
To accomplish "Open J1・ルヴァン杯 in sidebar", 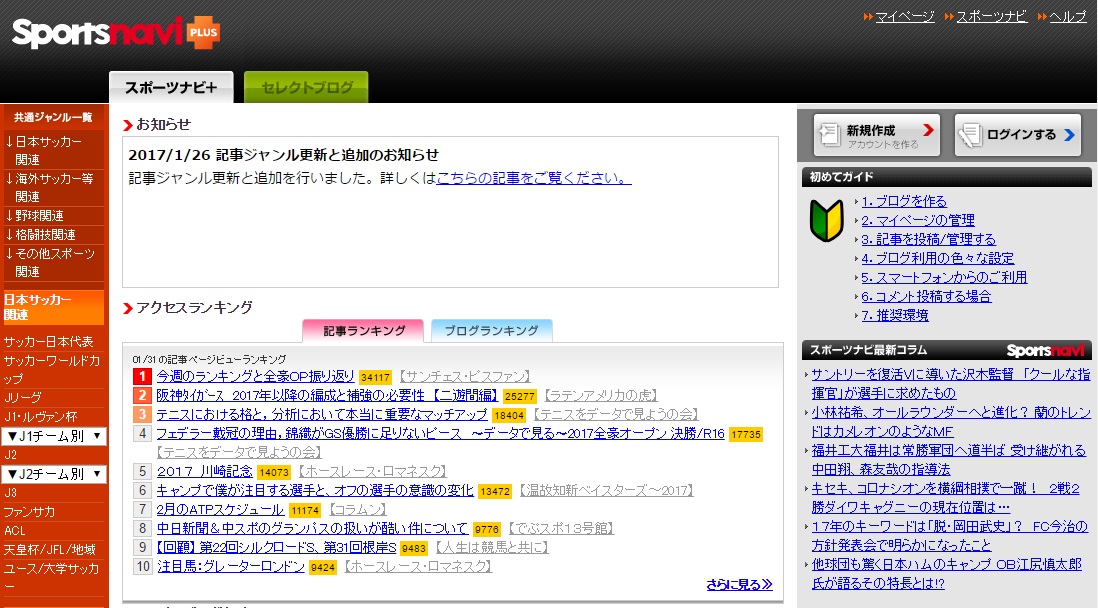I will click(40, 417).
